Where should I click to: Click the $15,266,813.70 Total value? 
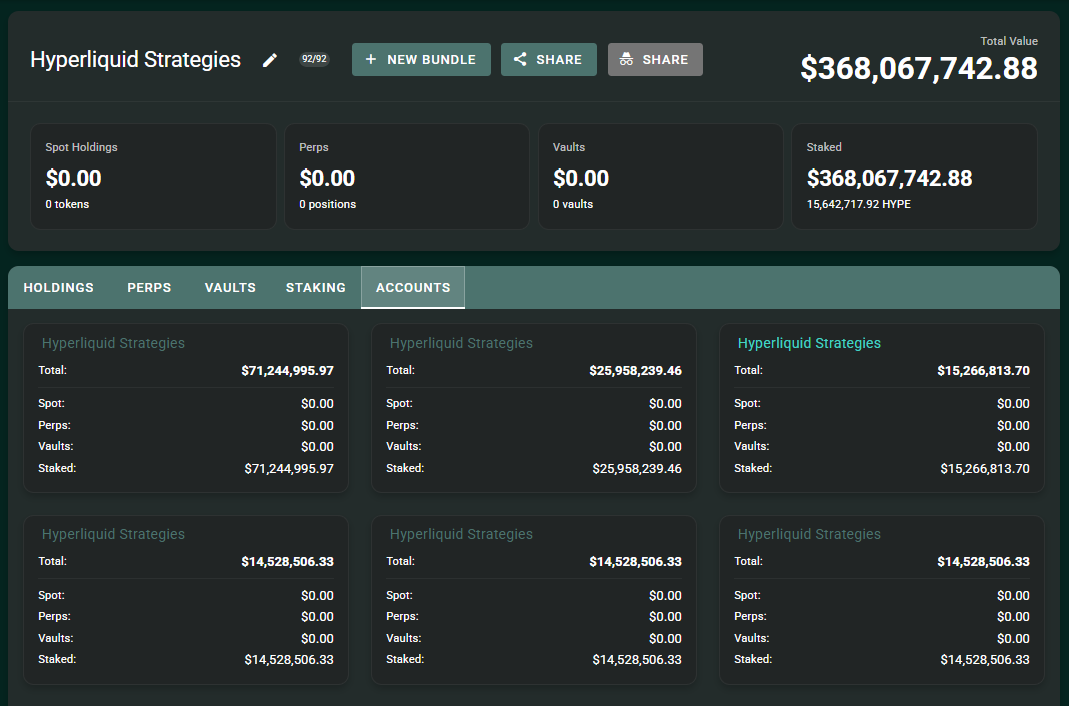(983, 371)
